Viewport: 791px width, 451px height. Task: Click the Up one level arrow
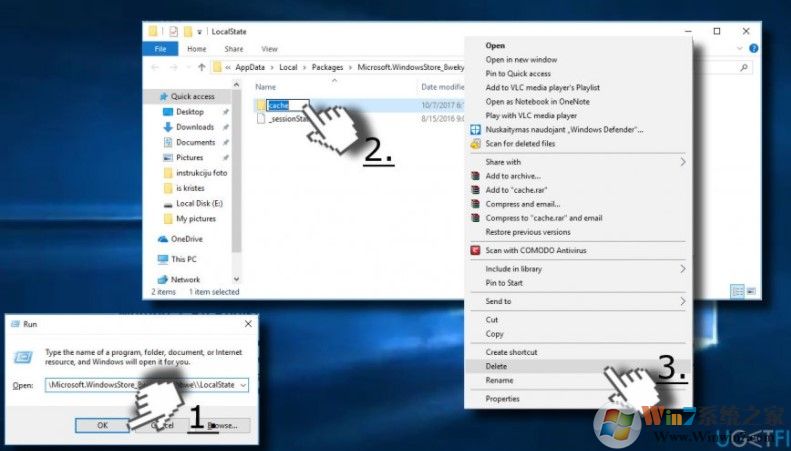coord(202,67)
